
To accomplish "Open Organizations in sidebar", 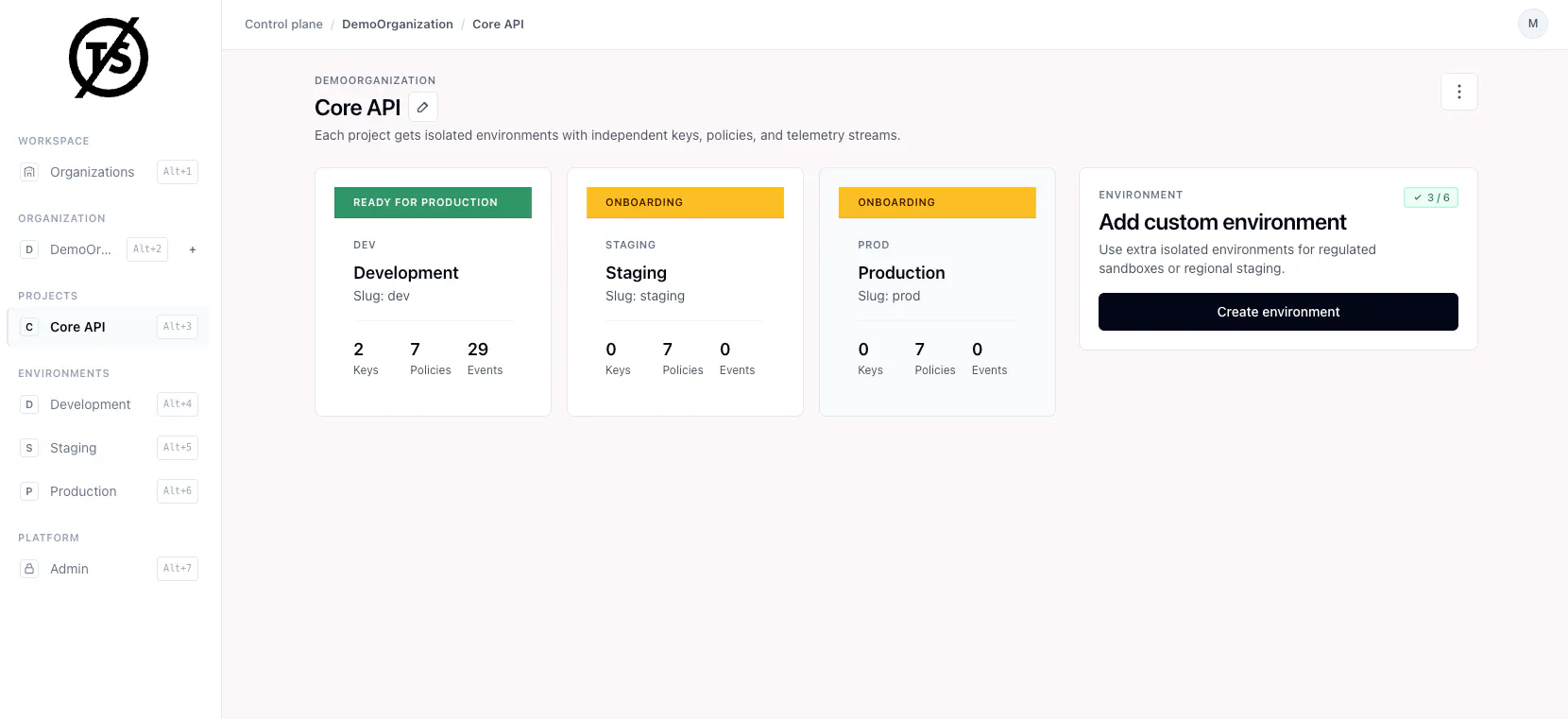I will [x=108, y=172].
